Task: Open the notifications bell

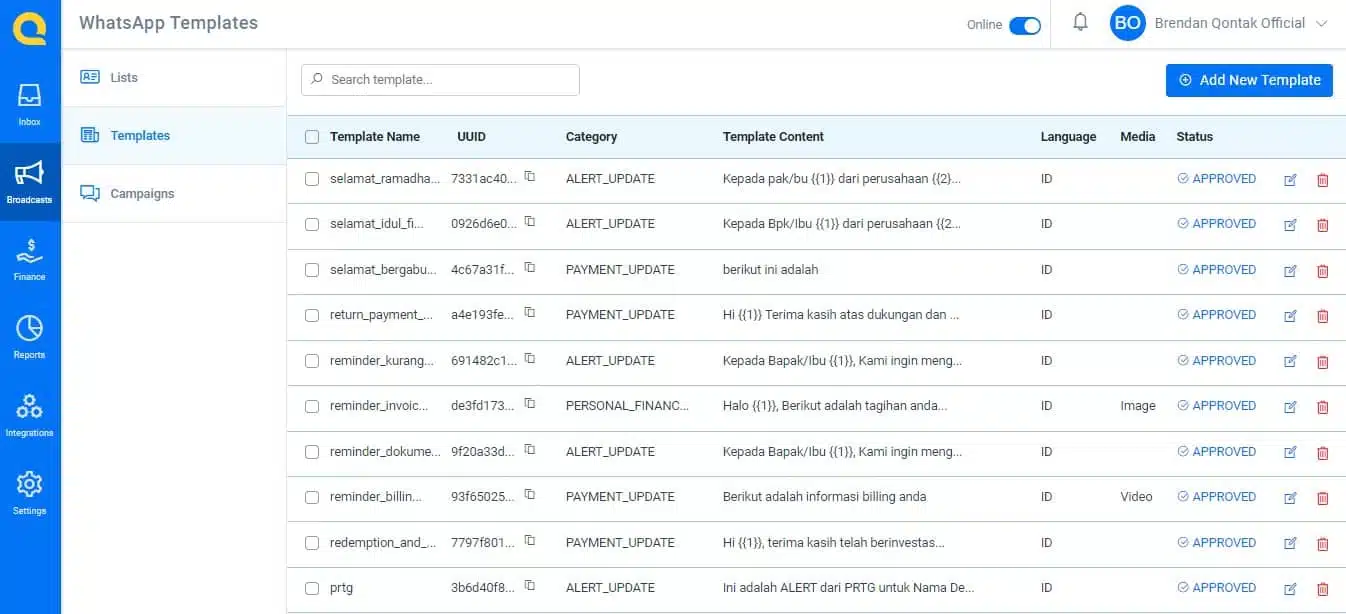Action: pos(1080,22)
